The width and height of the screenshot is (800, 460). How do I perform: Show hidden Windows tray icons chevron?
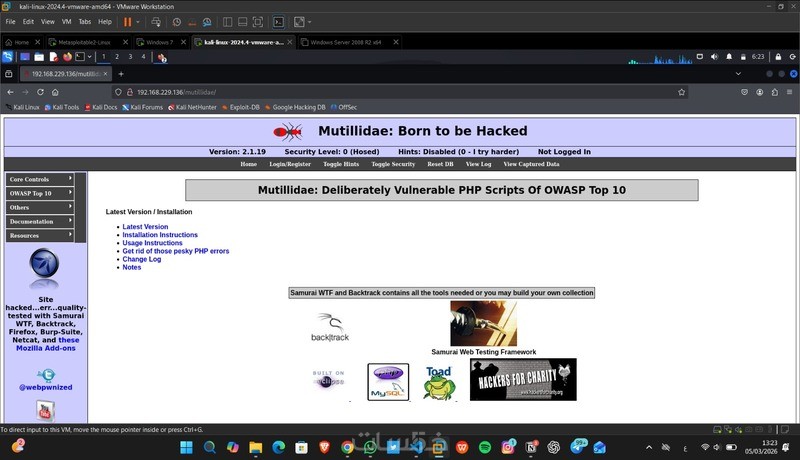tap(649, 447)
